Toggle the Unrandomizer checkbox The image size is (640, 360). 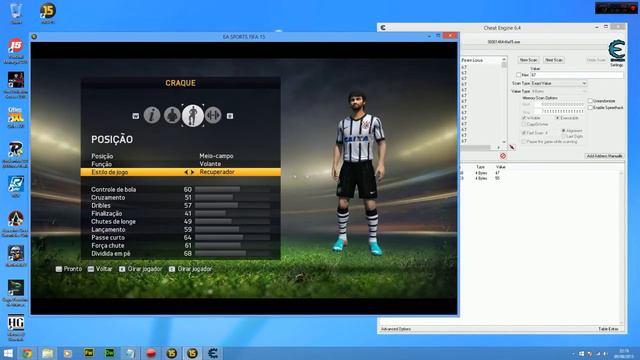pos(590,101)
